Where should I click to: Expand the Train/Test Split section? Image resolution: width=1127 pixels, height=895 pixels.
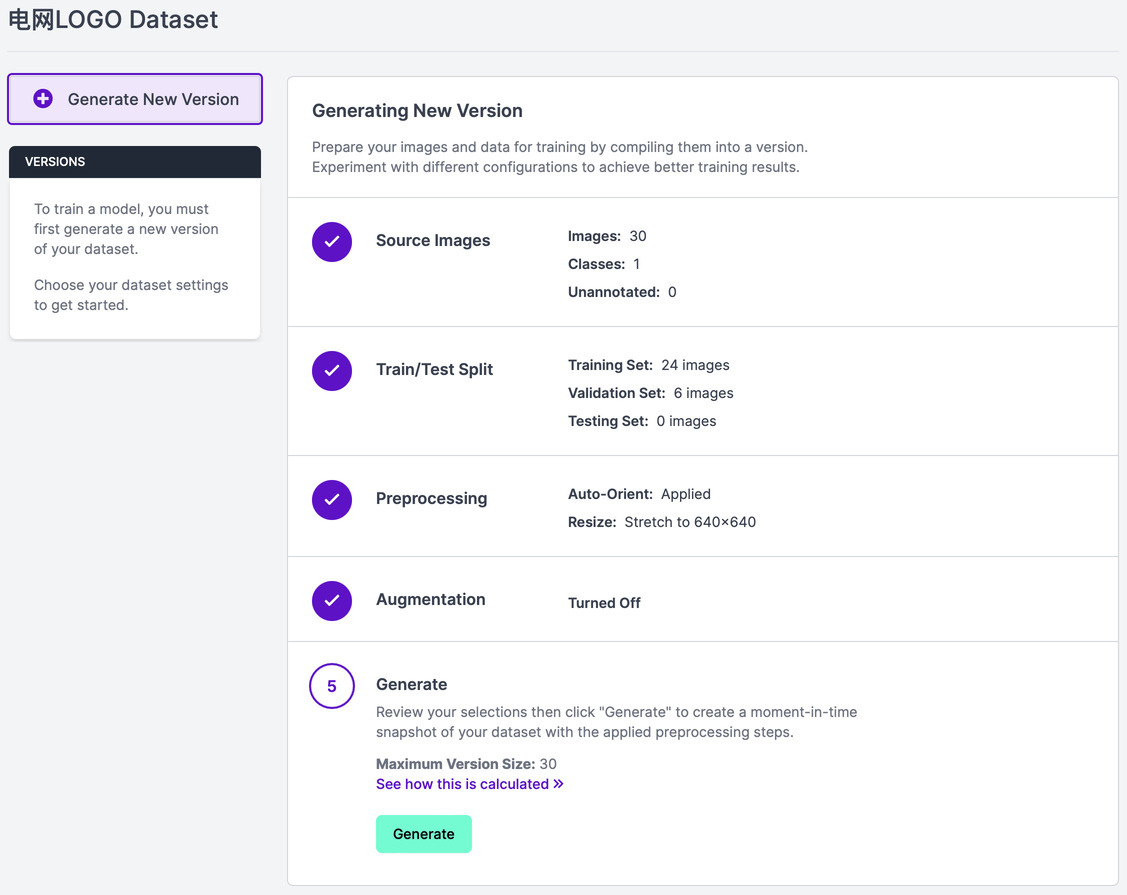pyautogui.click(x=434, y=370)
